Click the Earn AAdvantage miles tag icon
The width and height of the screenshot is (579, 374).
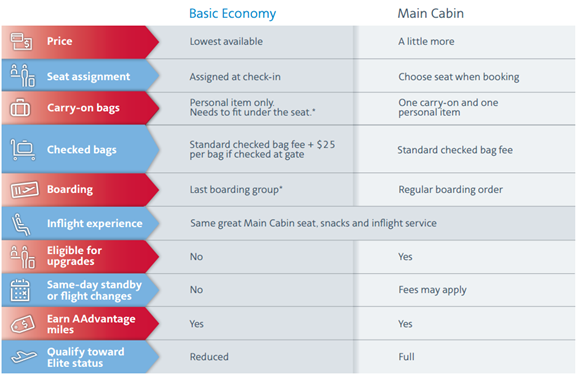(x=23, y=324)
